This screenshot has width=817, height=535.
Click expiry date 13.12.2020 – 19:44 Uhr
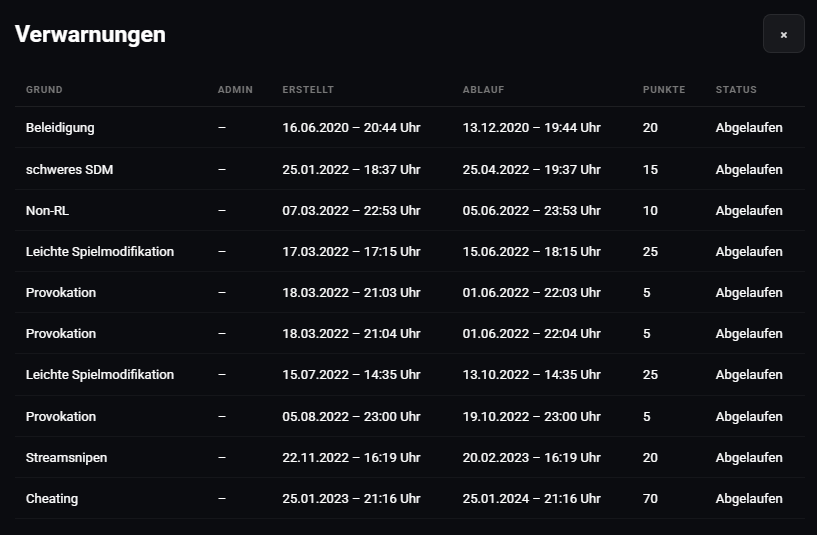[x=531, y=128]
